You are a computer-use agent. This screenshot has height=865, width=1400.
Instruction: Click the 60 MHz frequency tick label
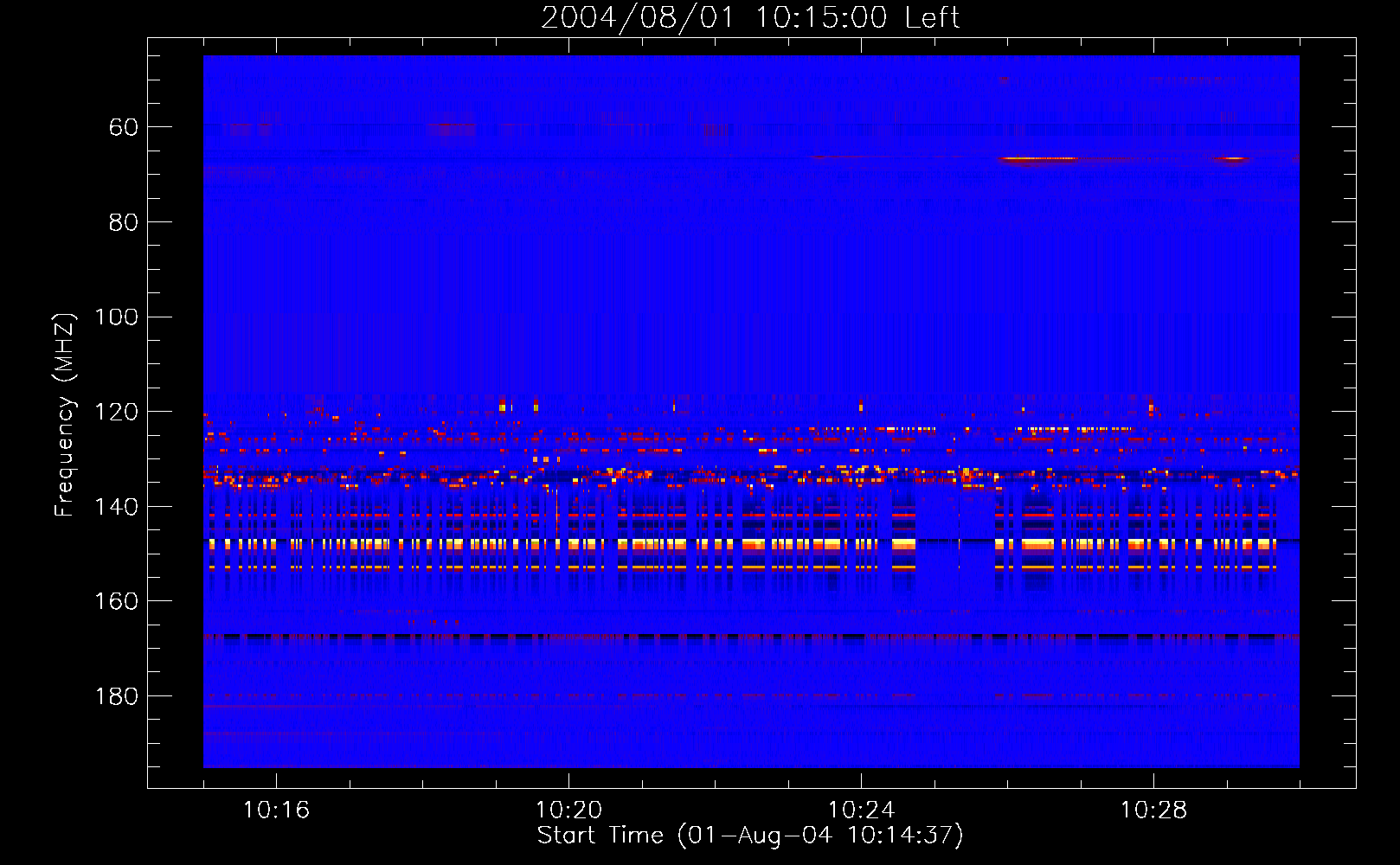[x=124, y=127]
